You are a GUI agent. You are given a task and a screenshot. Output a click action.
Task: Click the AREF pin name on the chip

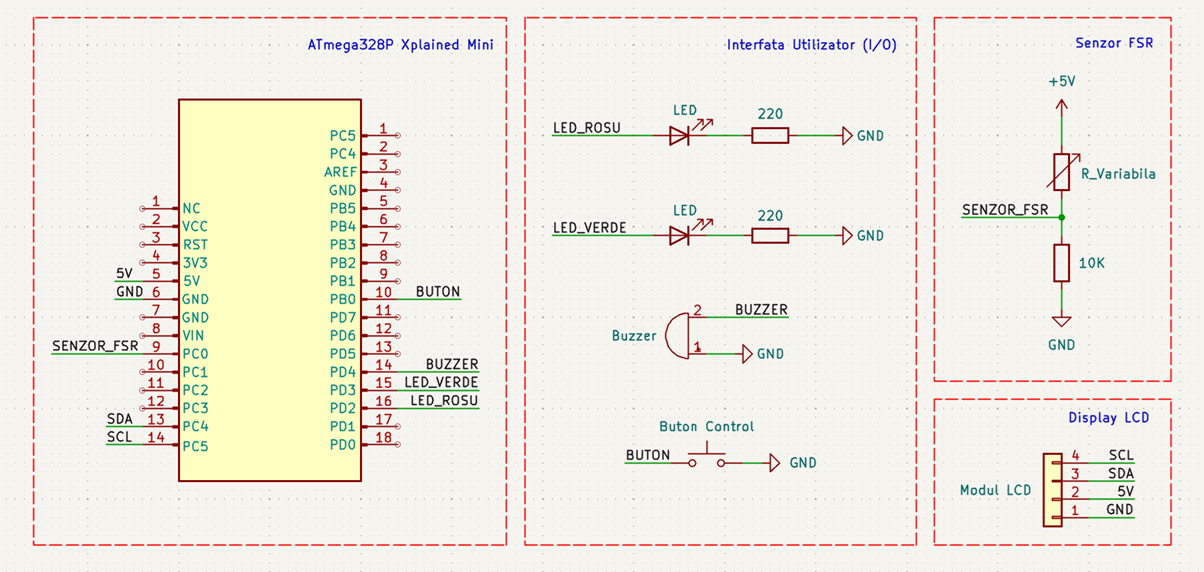point(340,172)
